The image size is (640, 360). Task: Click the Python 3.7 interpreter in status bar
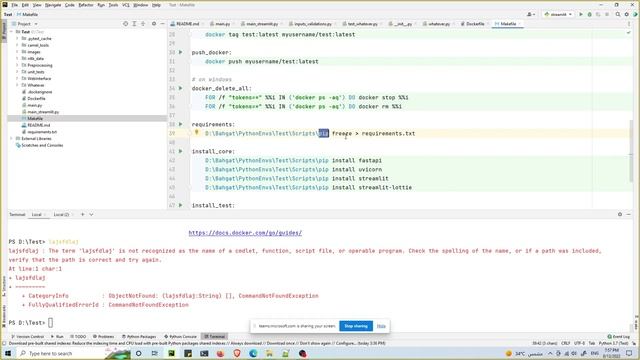pyautogui.click(x=614, y=343)
